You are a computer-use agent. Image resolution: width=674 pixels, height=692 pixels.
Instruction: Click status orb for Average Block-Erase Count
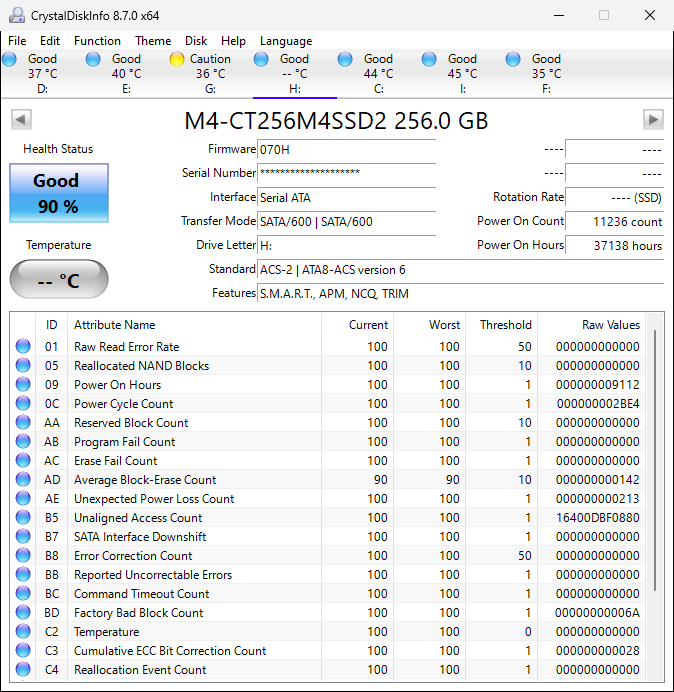pyautogui.click(x=23, y=479)
